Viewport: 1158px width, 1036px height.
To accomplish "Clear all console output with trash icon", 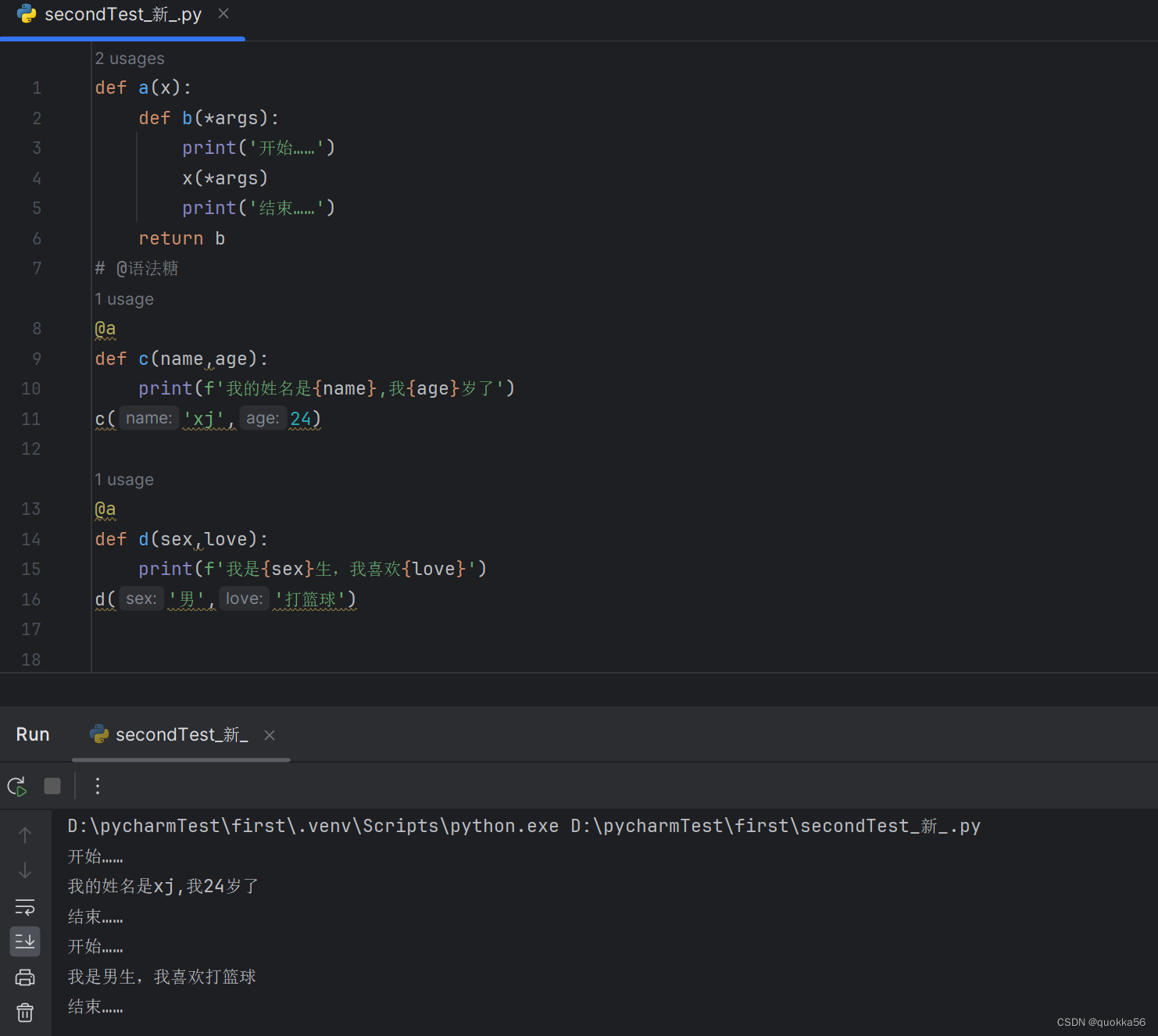I will (25, 1013).
